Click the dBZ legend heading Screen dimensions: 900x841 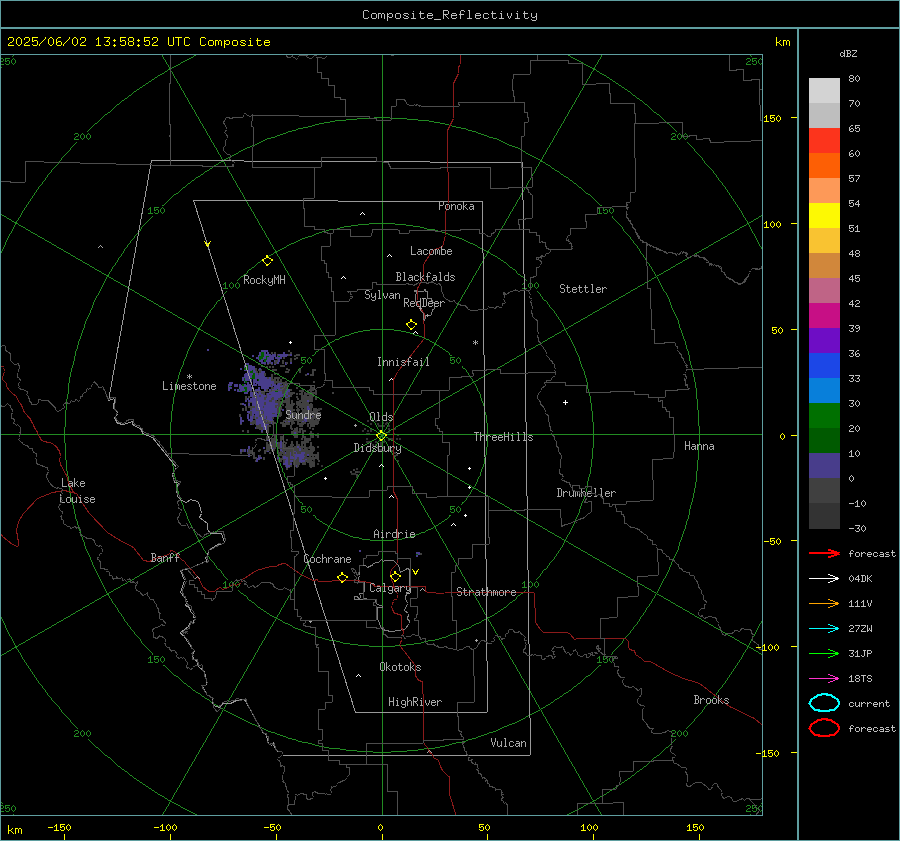[x=848, y=53]
